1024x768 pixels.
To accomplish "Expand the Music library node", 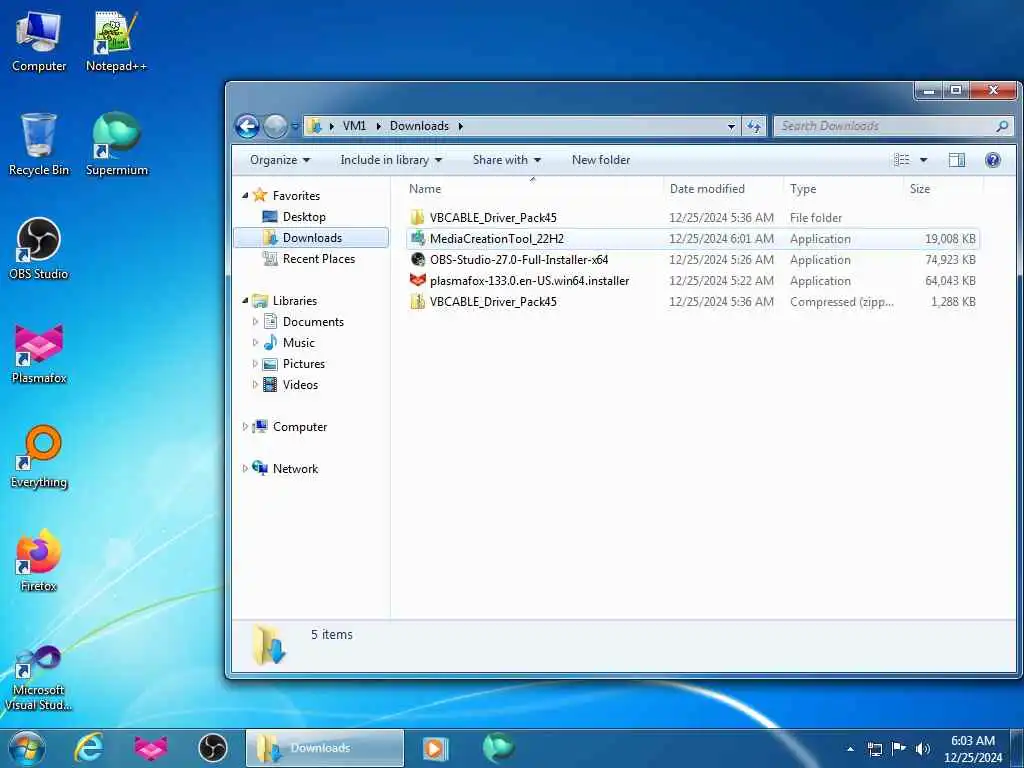I will point(255,343).
